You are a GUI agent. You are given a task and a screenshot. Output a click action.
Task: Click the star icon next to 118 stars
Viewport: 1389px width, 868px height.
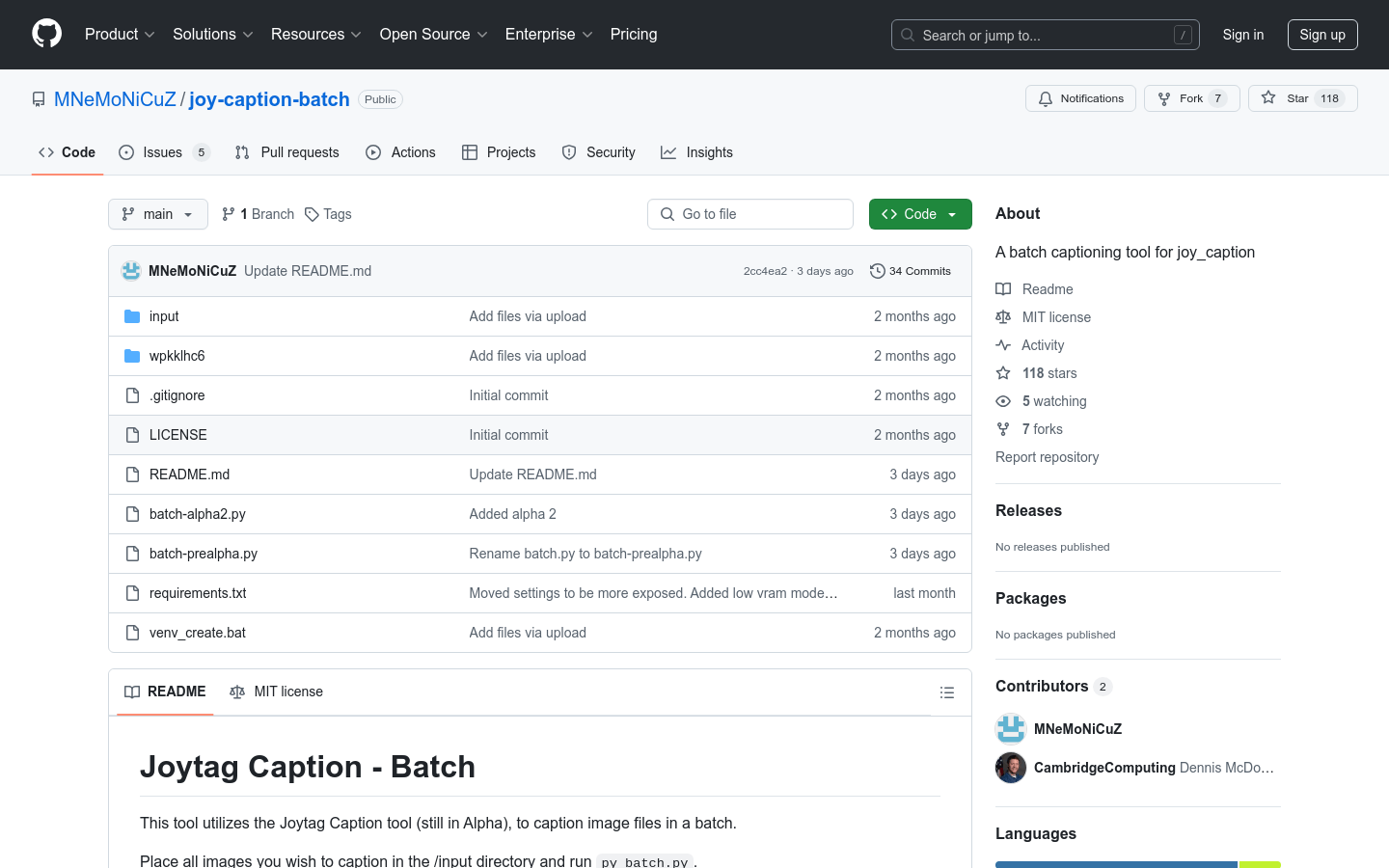[1003, 373]
